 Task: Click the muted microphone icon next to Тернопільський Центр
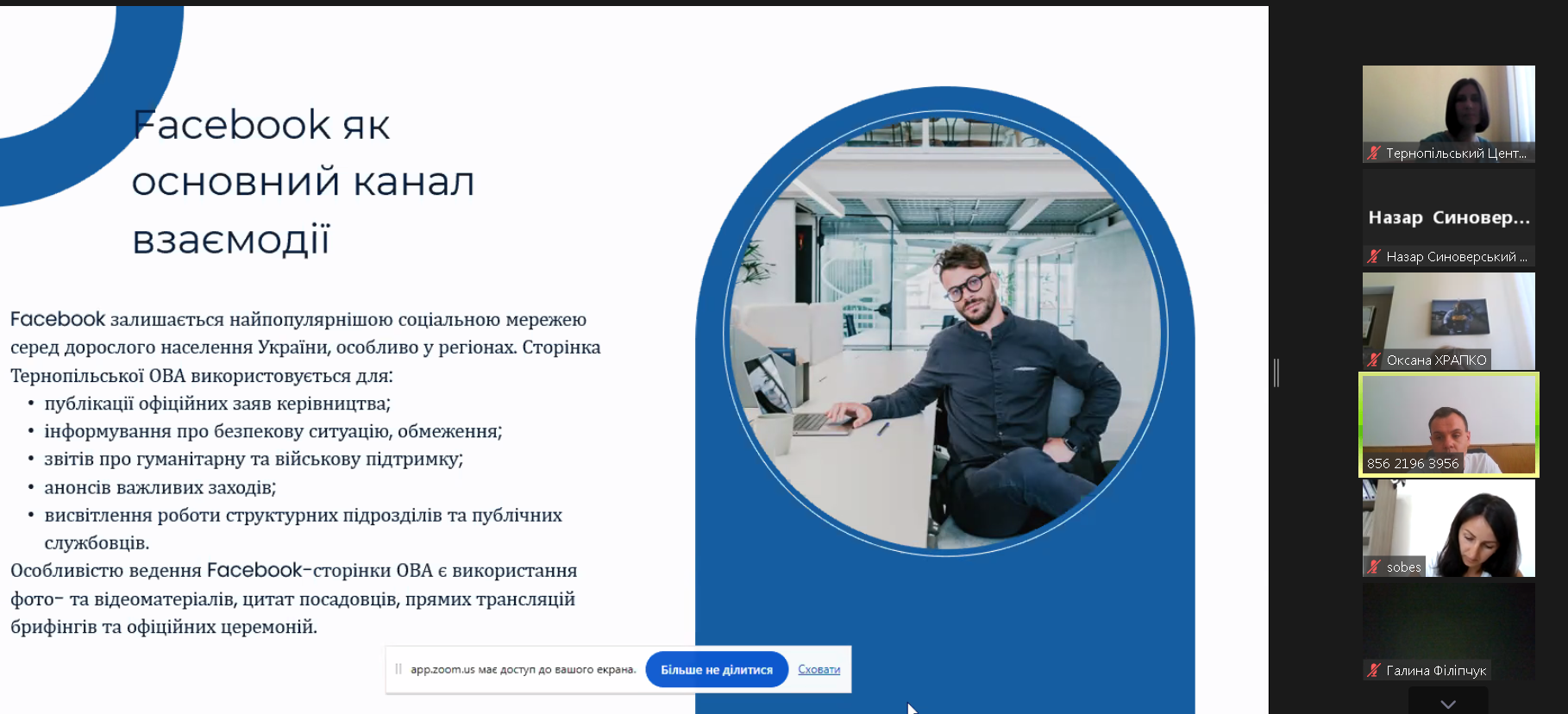coord(1374,153)
